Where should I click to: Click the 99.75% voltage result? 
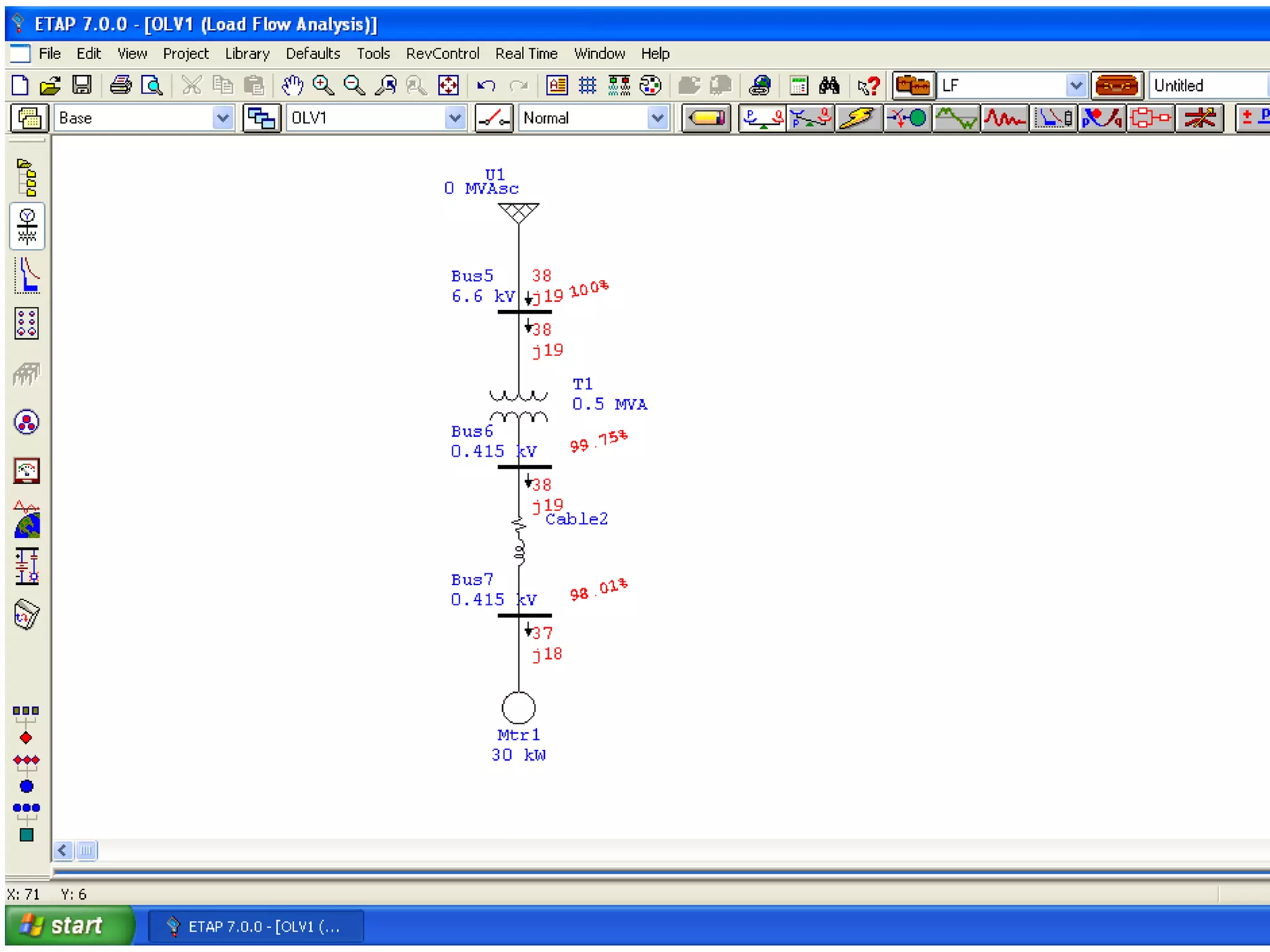(x=598, y=441)
